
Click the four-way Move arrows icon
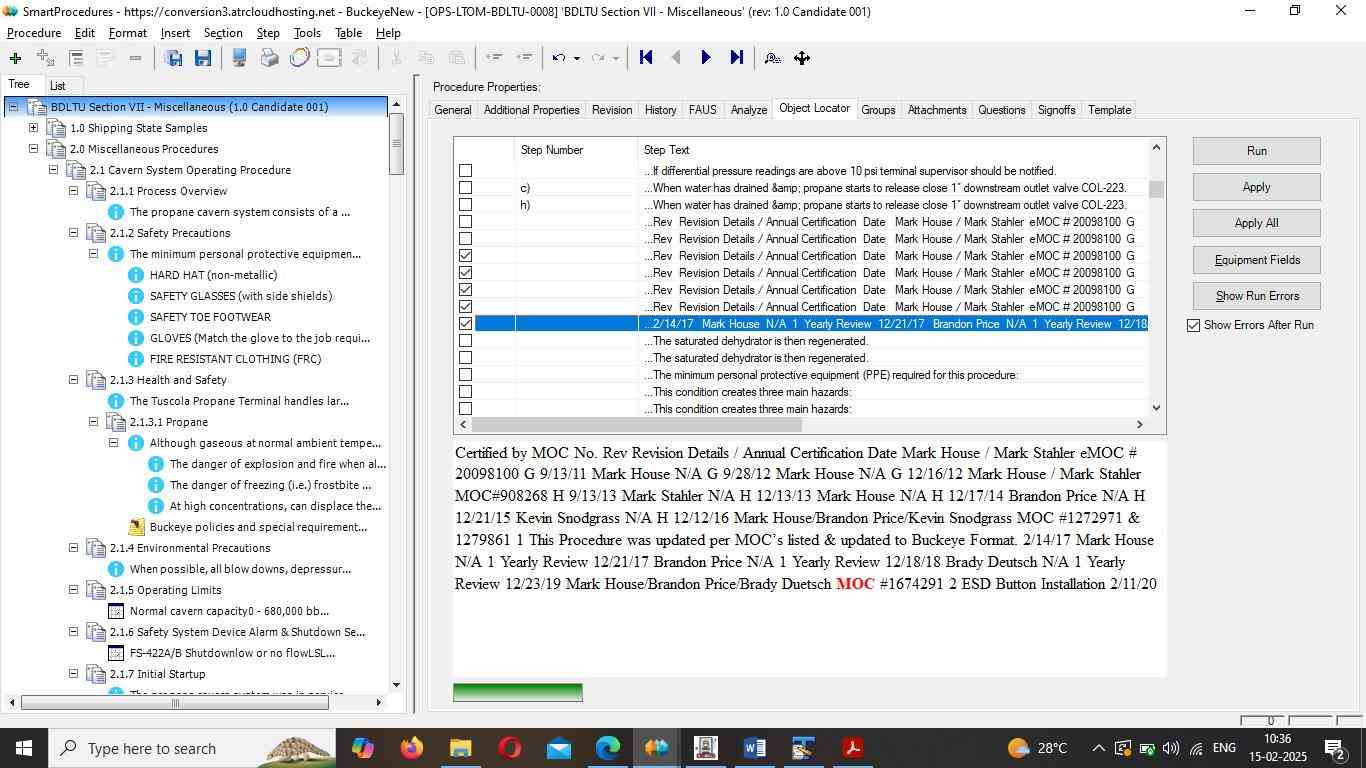[802, 58]
